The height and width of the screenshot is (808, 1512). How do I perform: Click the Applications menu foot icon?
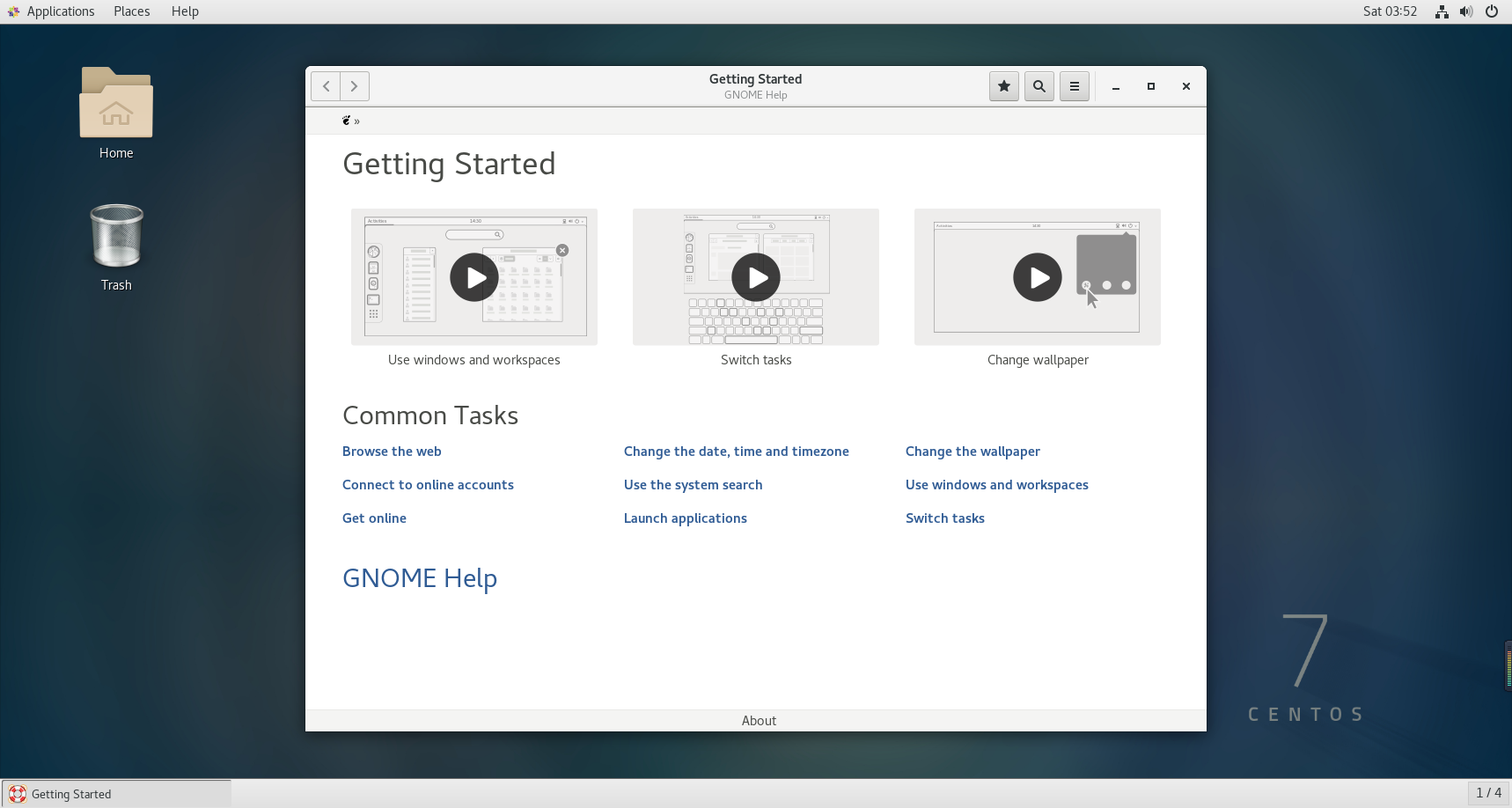point(13,11)
